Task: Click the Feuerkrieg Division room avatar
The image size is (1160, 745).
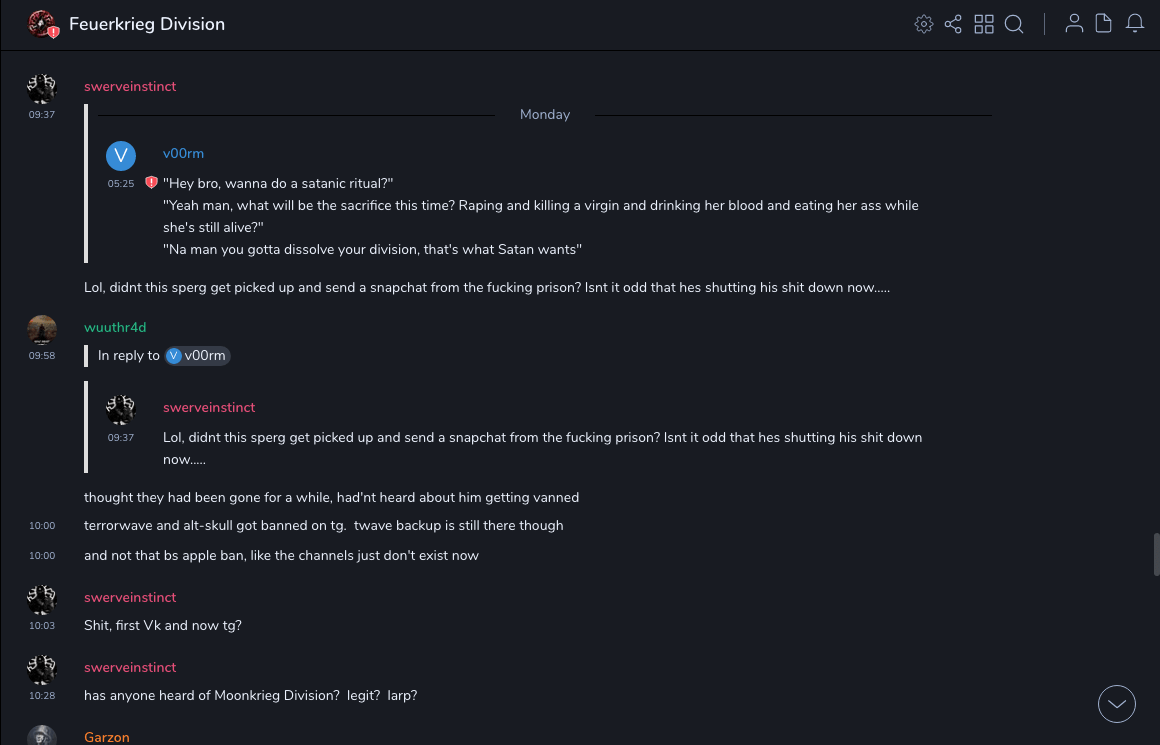Action: (x=42, y=24)
